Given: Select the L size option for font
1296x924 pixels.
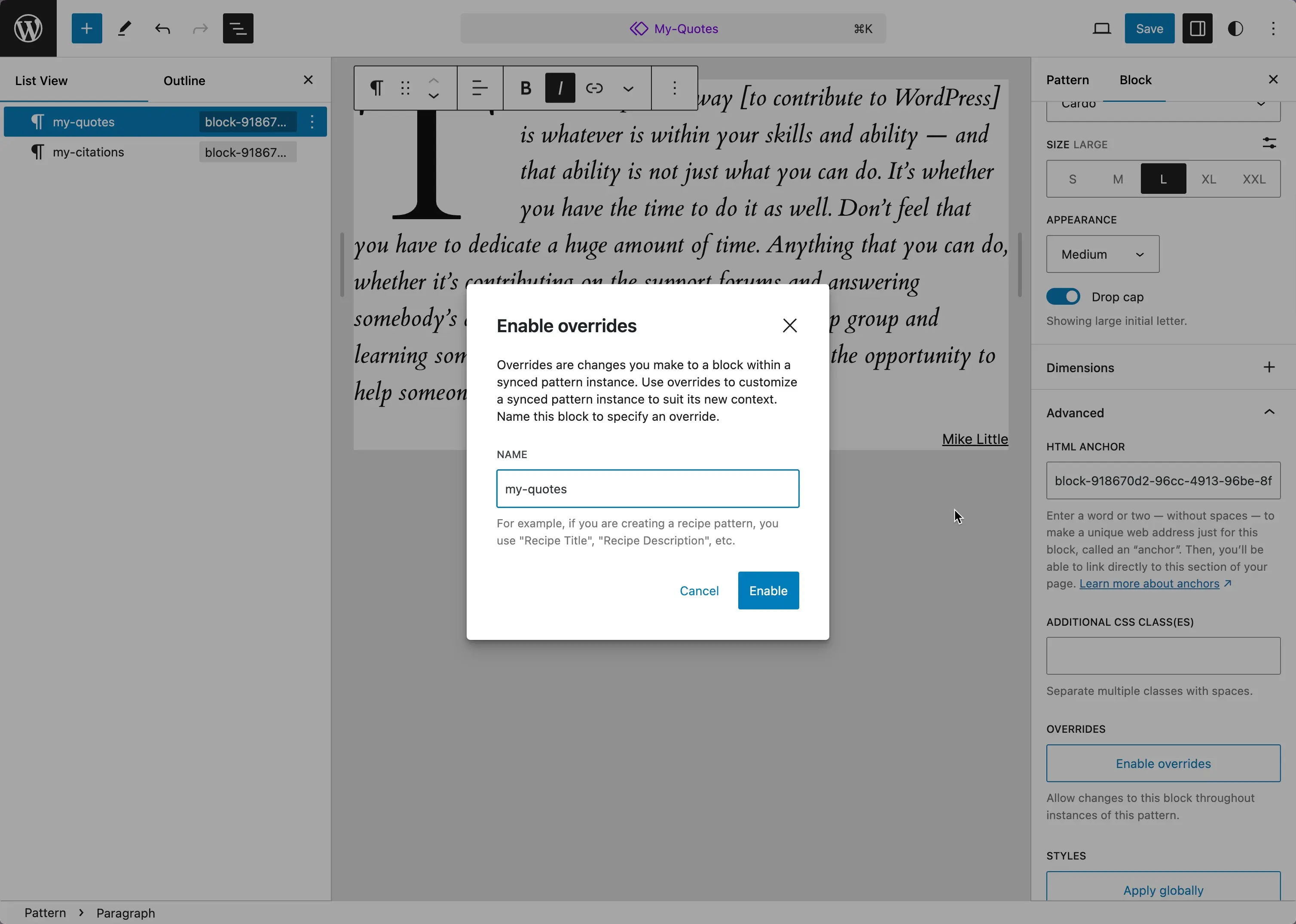Looking at the screenshot, I should tap(1163, 179).
